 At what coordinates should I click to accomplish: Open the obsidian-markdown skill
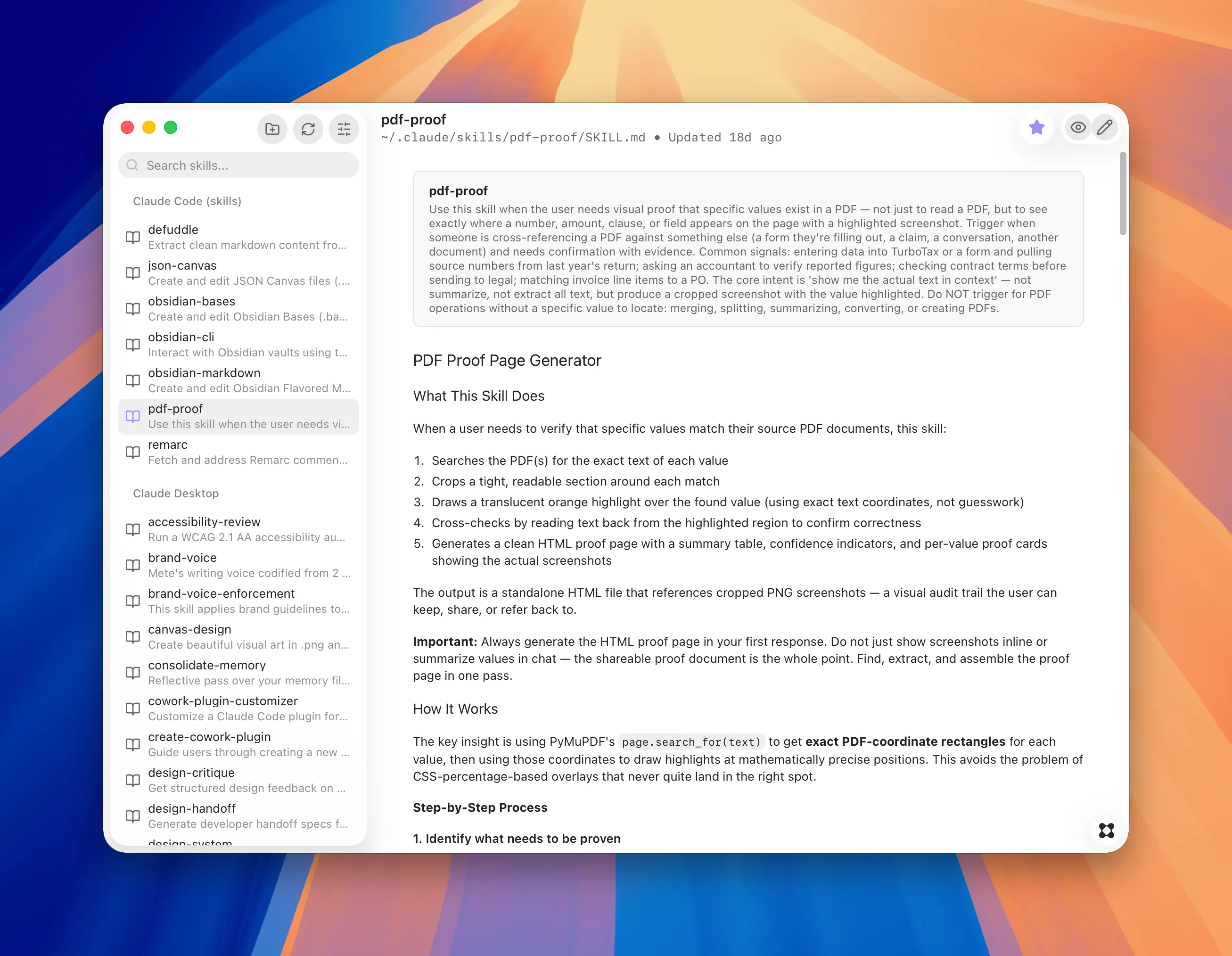[238, 380]
